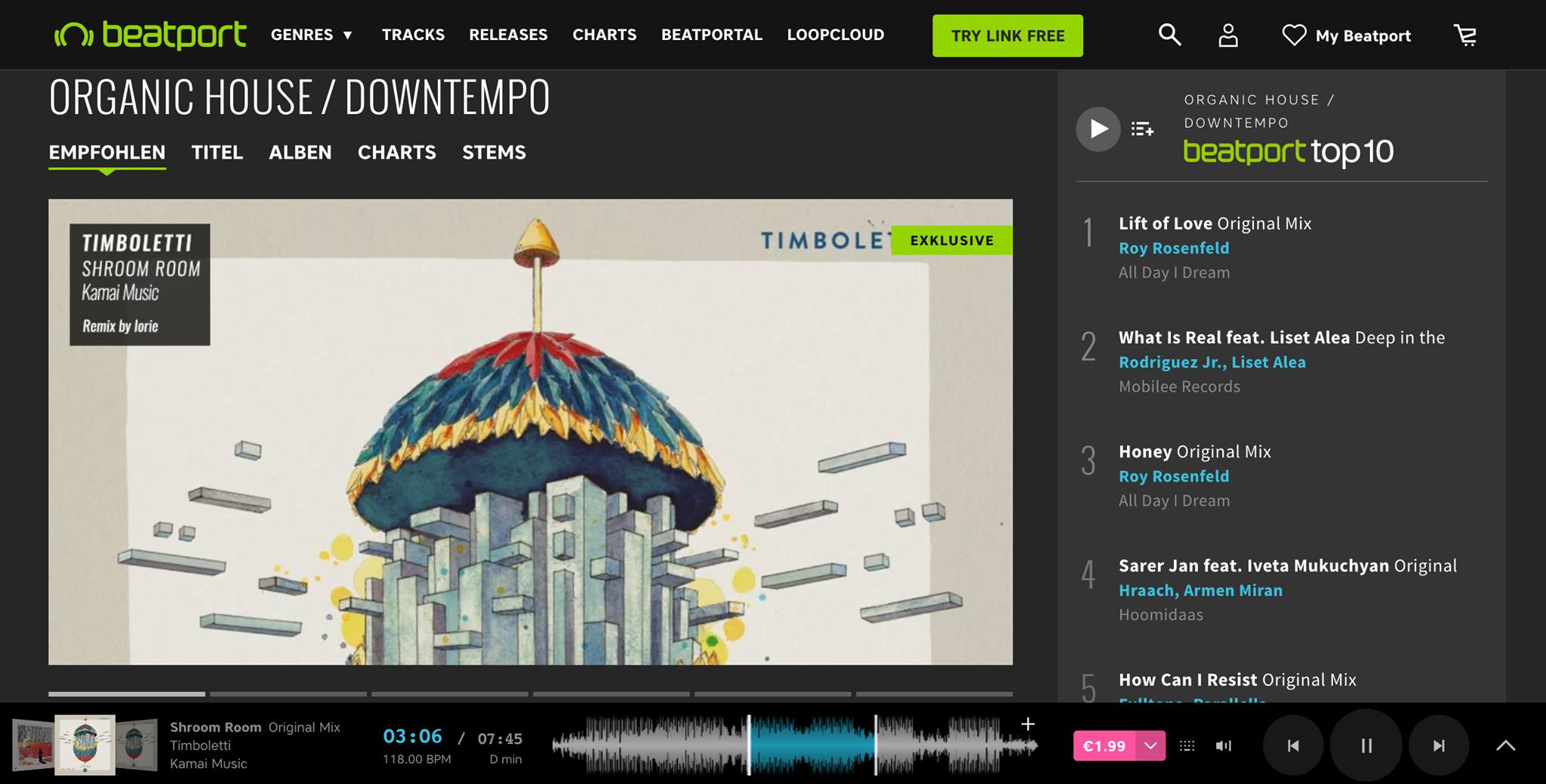Select the sixth carousel slide indicator
The image size is (1546, 784).
(x=935, y=693)
